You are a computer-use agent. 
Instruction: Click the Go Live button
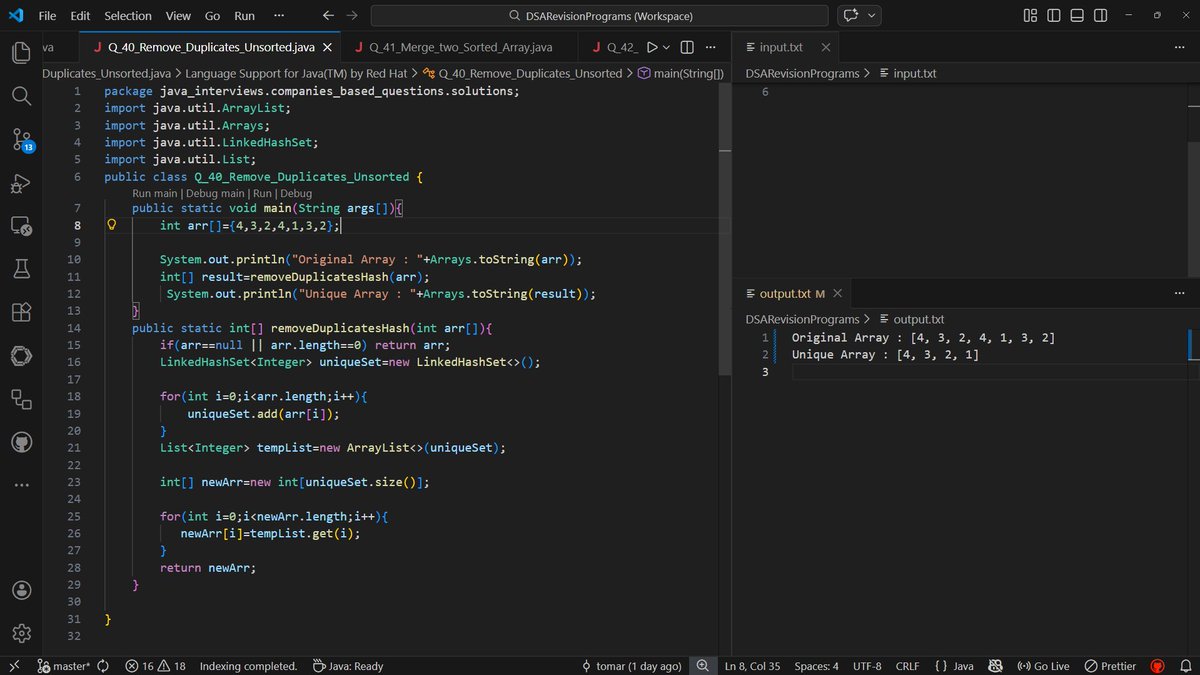coord(1043,666)
